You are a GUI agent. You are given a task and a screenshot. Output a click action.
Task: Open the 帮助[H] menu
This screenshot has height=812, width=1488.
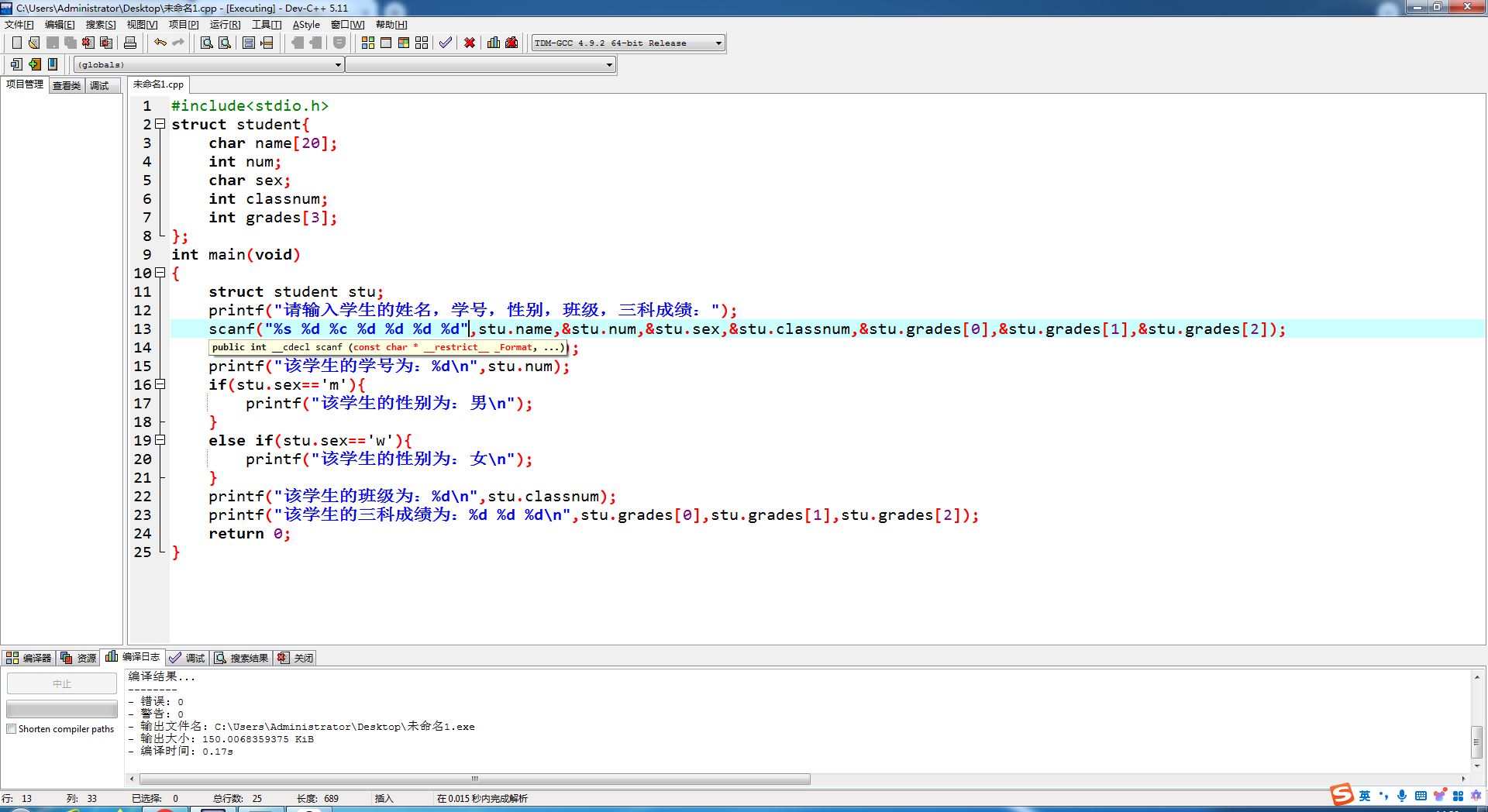(x=391, y=25)
